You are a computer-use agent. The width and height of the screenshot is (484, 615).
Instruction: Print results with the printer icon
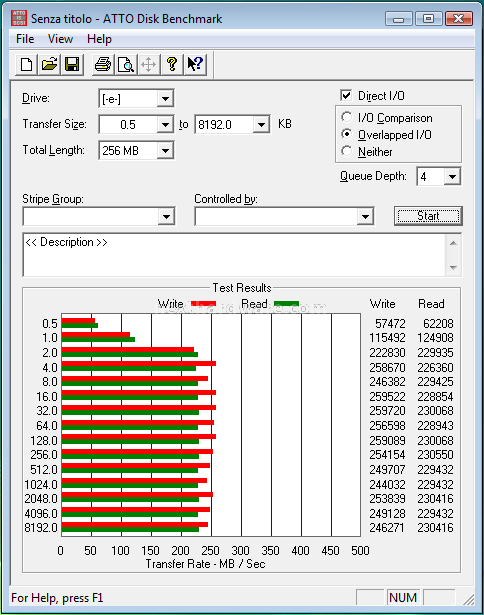click(x=103, y=64)
